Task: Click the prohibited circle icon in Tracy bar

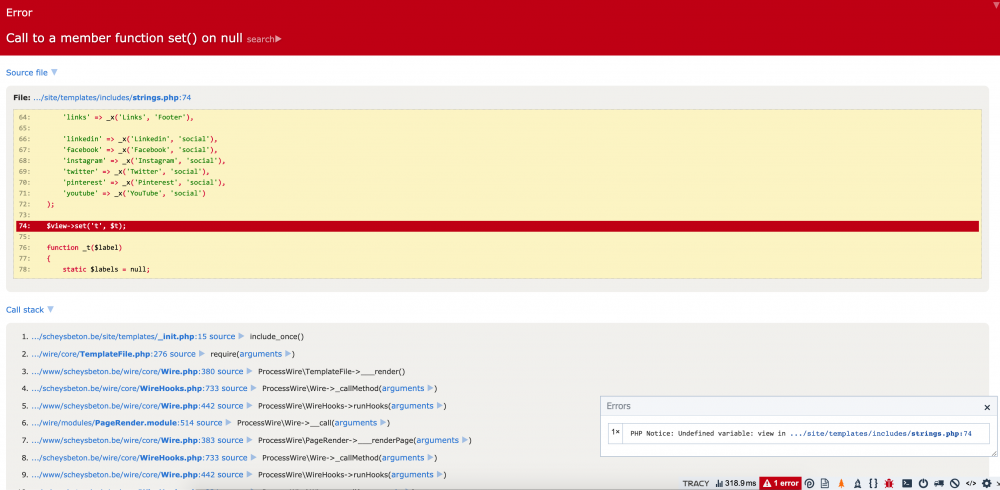Action: pyautogui.click(x=955, y=483)
